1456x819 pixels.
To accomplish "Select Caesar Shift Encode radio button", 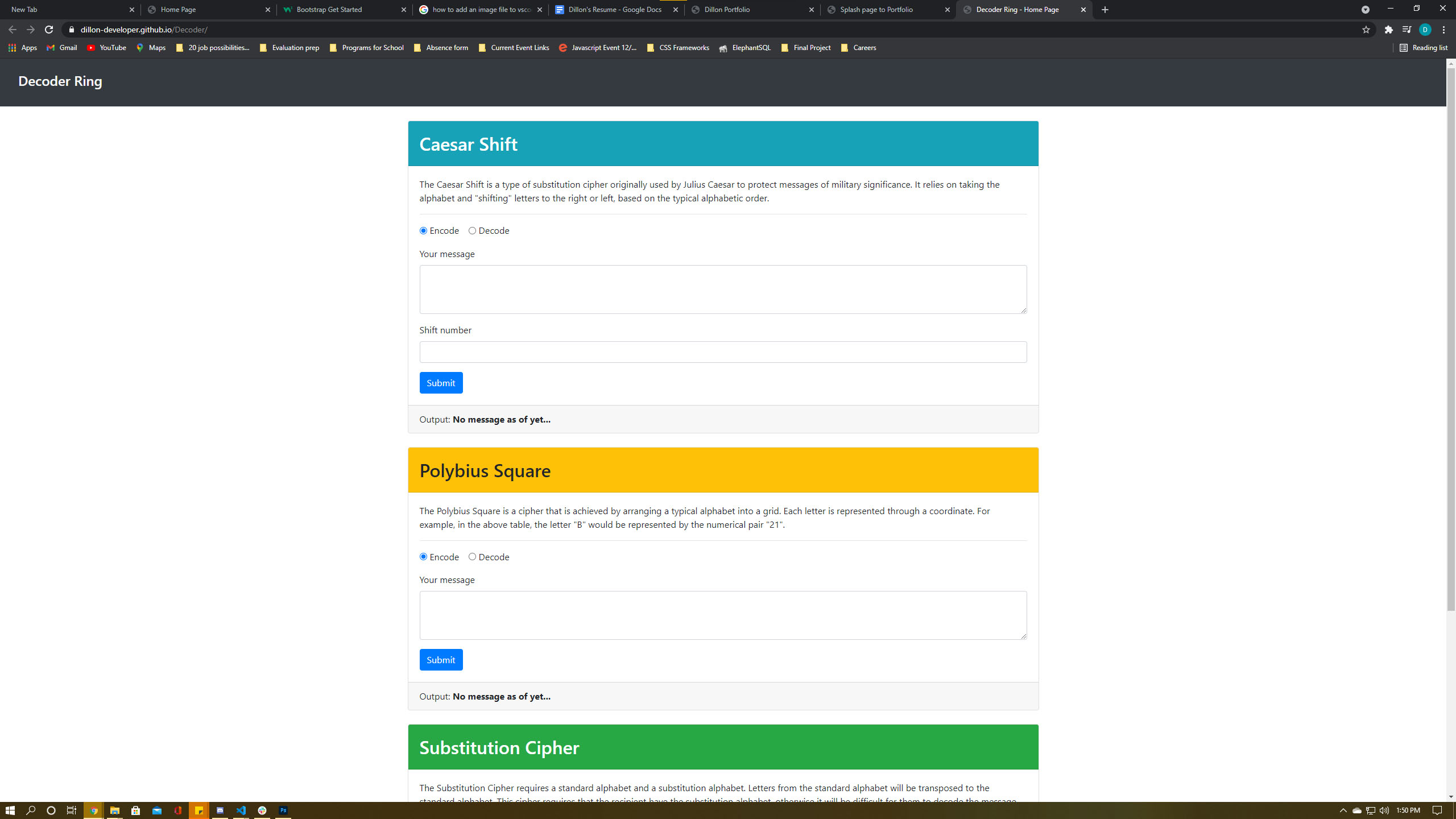I will point(423,231).
